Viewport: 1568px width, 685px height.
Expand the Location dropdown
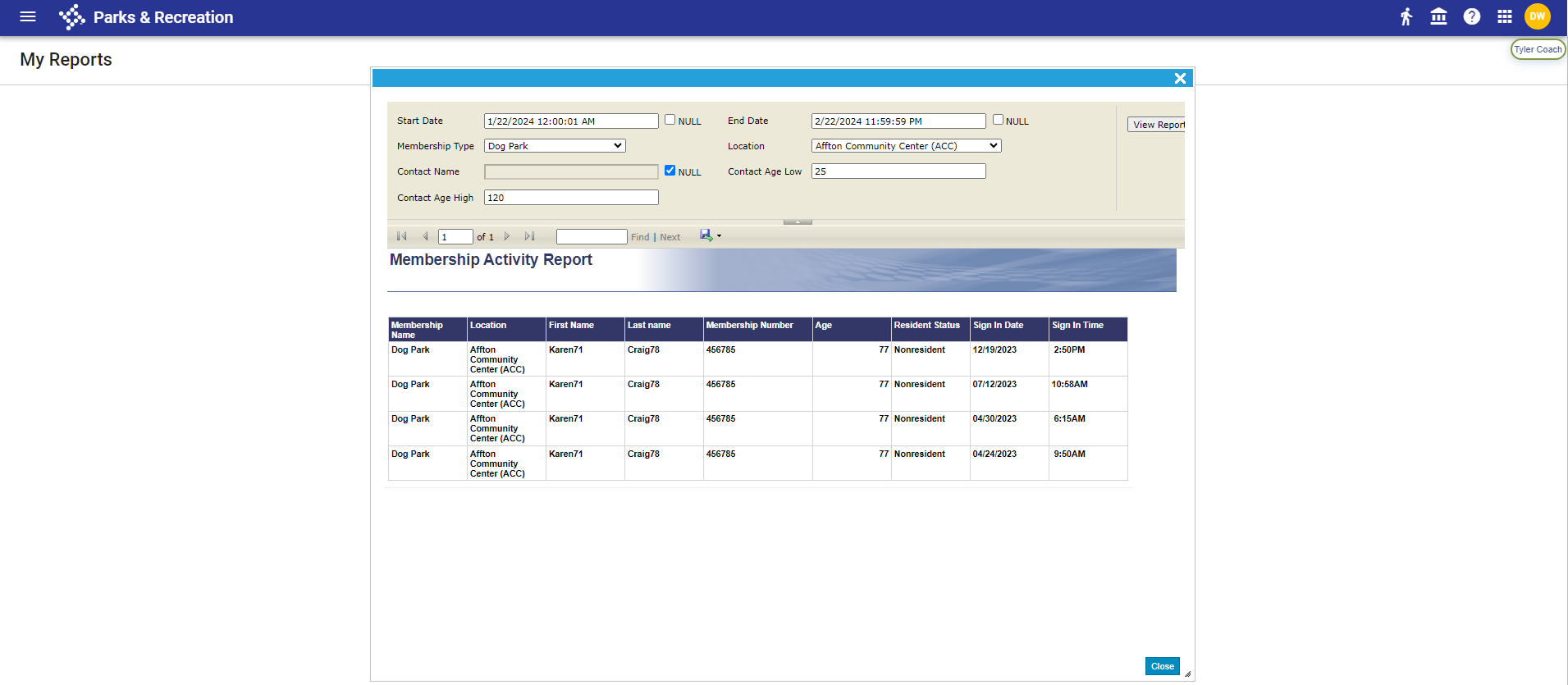click(x=906, y=146)
